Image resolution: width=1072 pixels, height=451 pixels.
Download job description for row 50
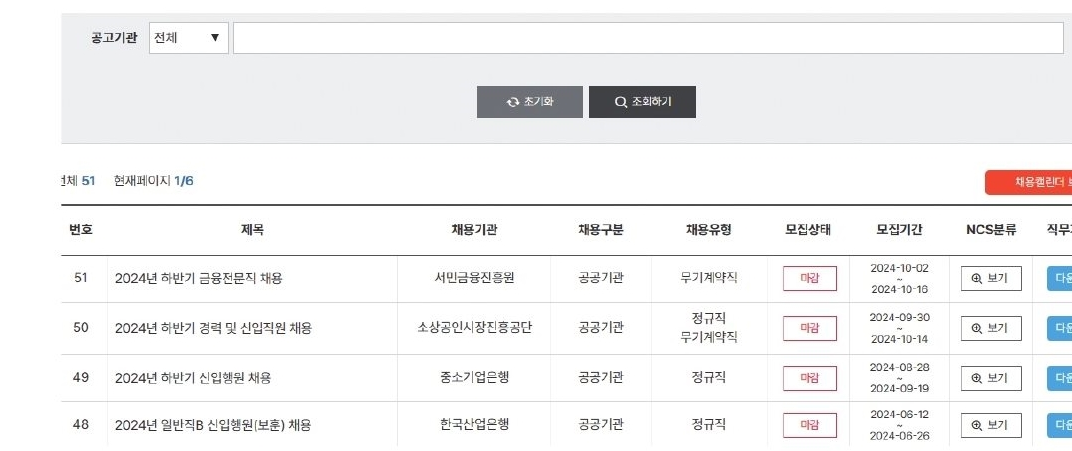(1060, 328)
